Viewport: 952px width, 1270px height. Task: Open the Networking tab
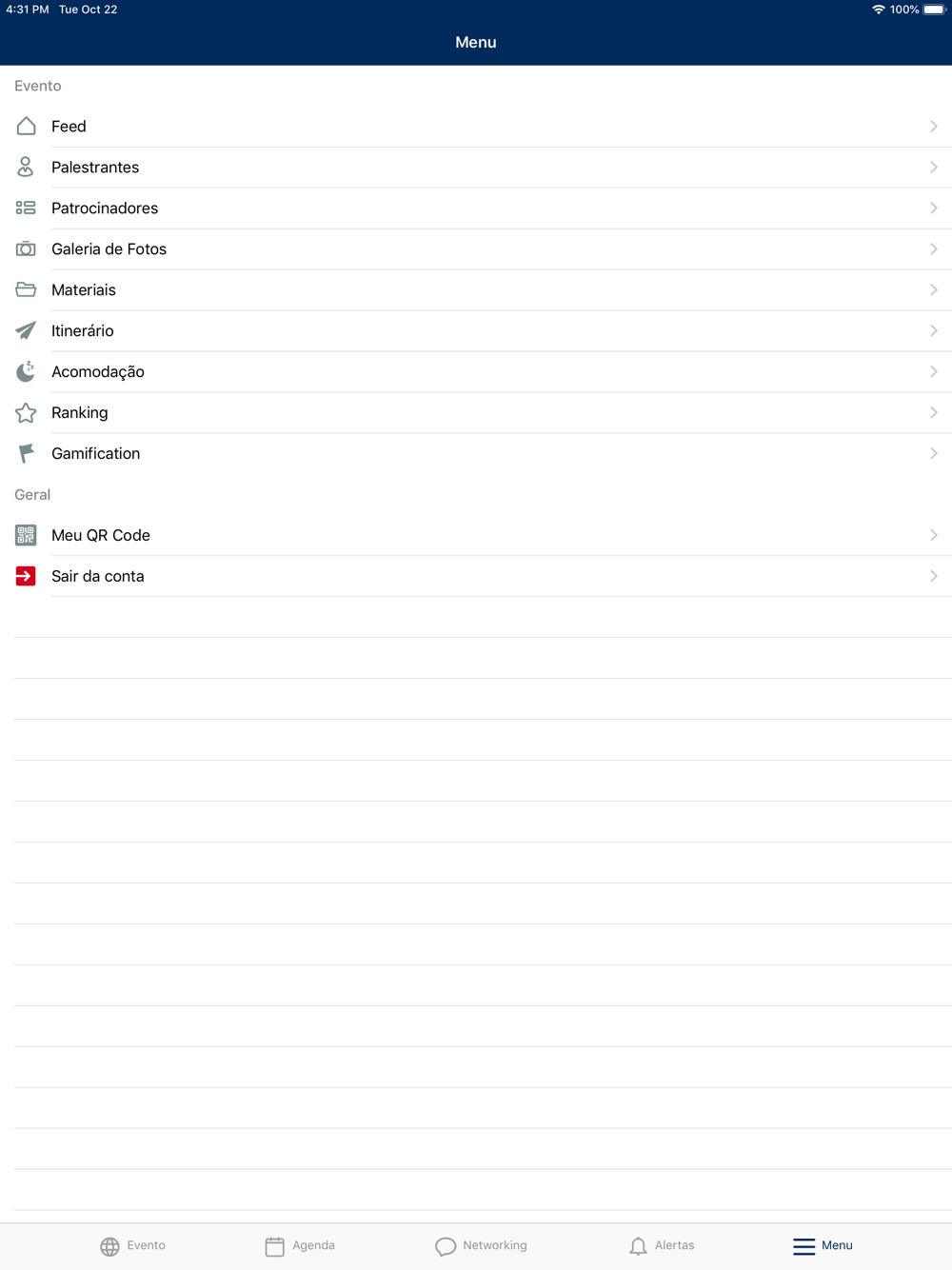(481, 1245)
